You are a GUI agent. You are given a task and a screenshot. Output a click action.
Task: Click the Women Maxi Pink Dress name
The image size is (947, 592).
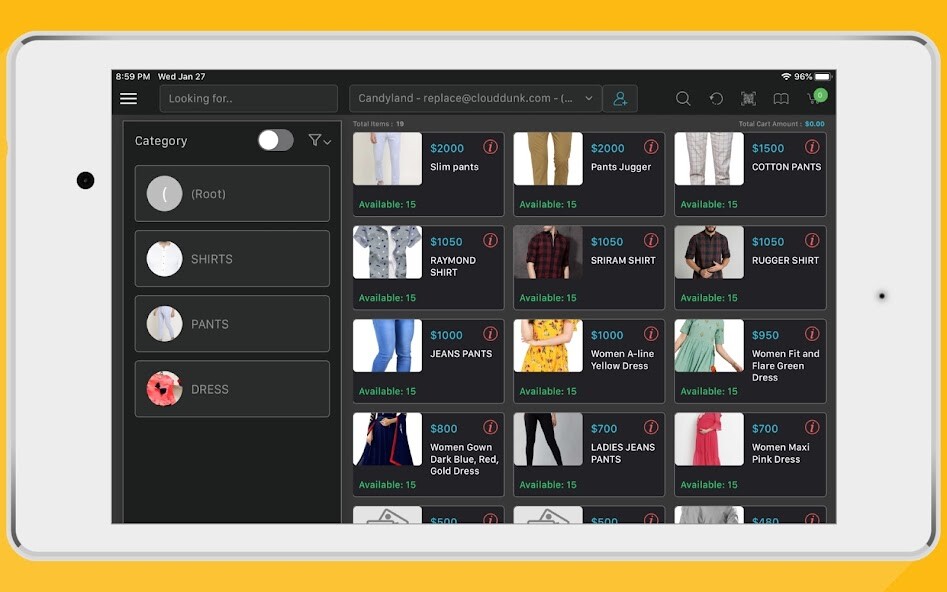[781, 453]
